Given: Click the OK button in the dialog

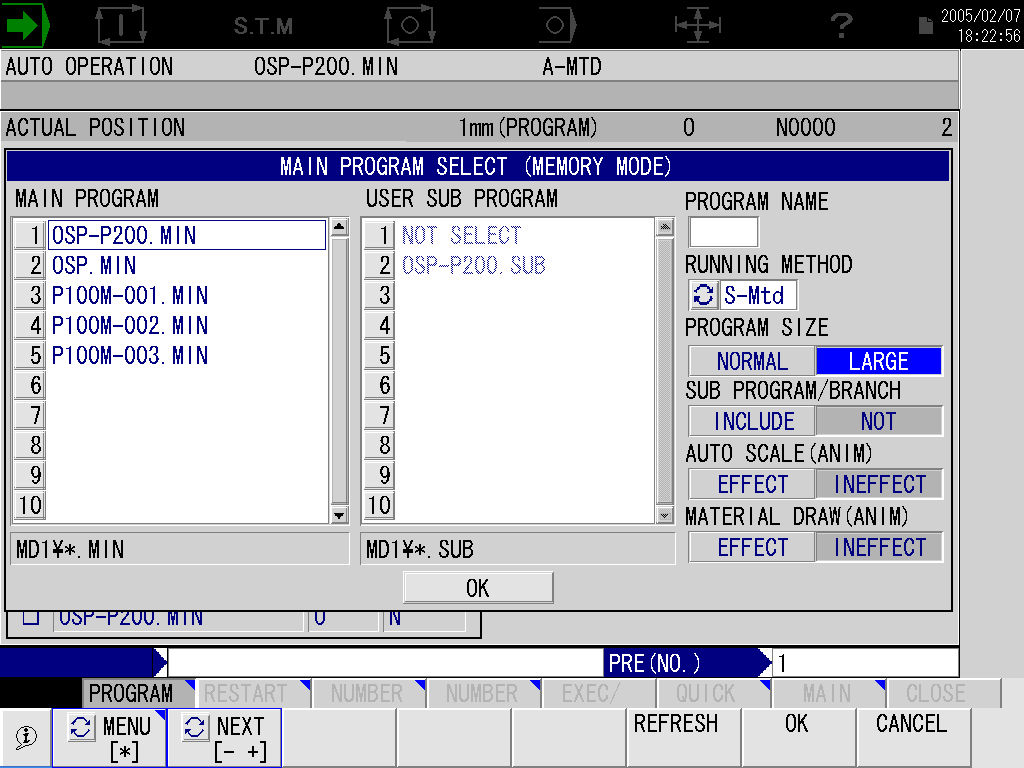Looking at the screenshot, I should [x=478, y=588].
